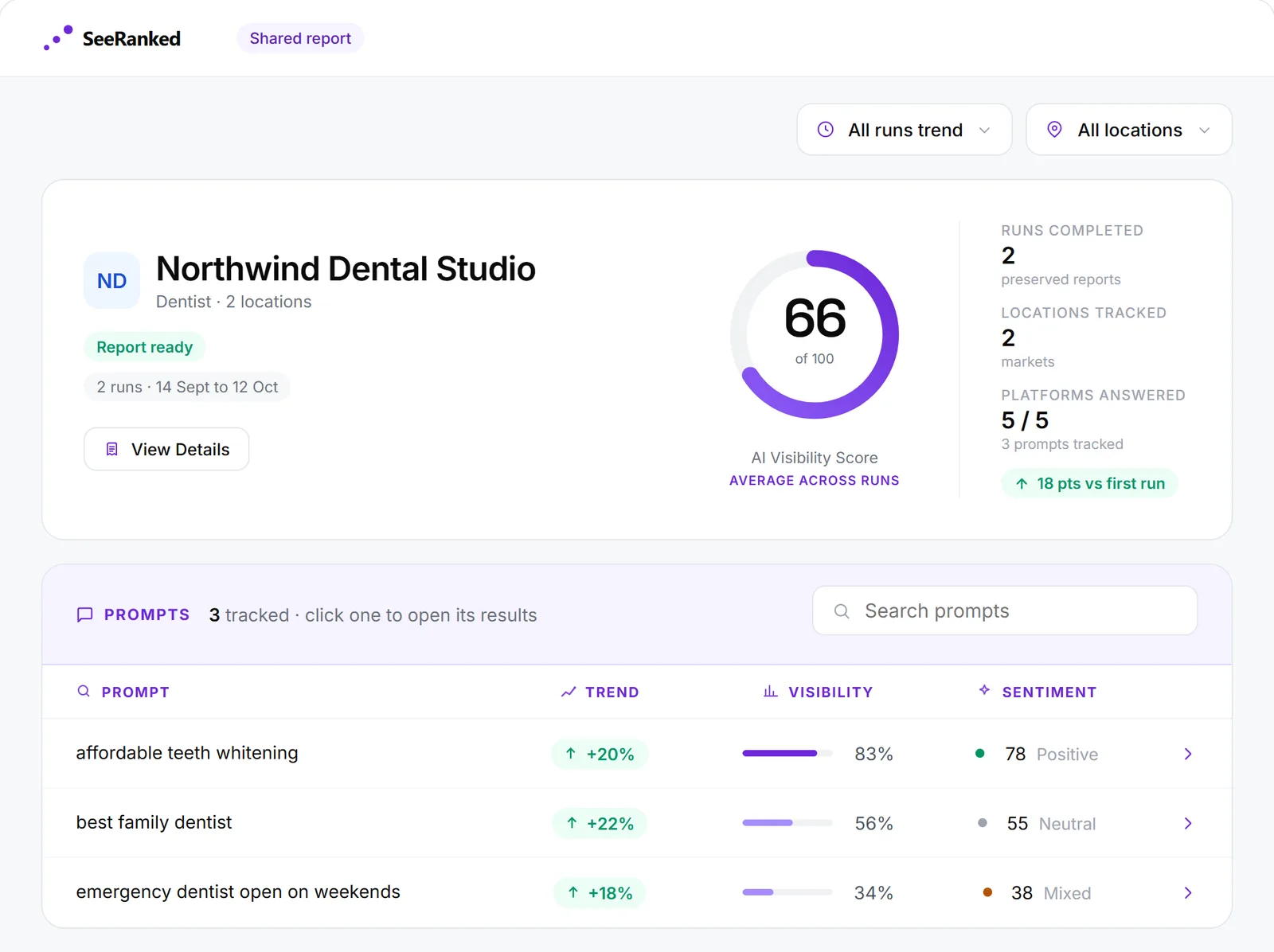
Task: Click the magnifier icon in PROMPT column header
Action: [84, 691]
